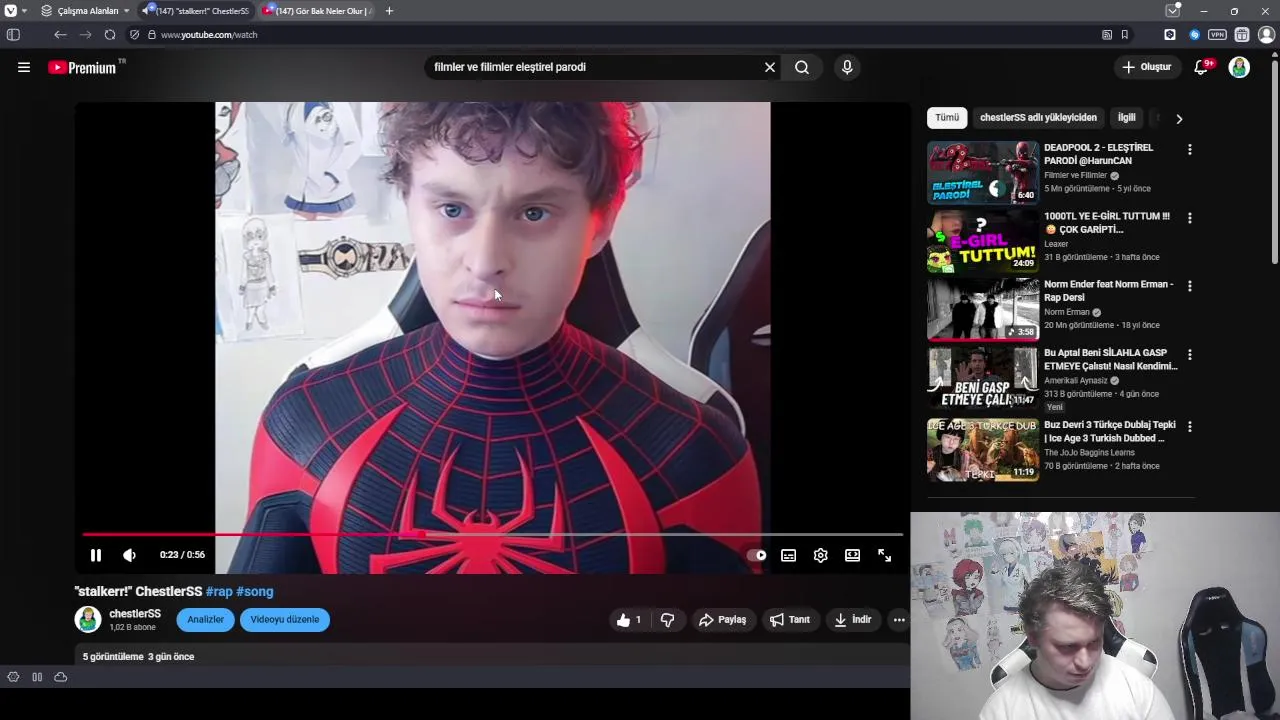Toggle the autoplay switch
Screen dimensions: 1280x720
(757, 555)
